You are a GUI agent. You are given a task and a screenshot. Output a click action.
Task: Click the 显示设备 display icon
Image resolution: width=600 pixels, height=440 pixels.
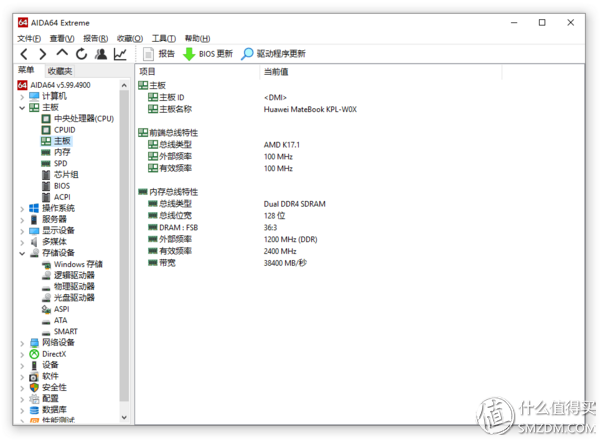click(34, 231)
